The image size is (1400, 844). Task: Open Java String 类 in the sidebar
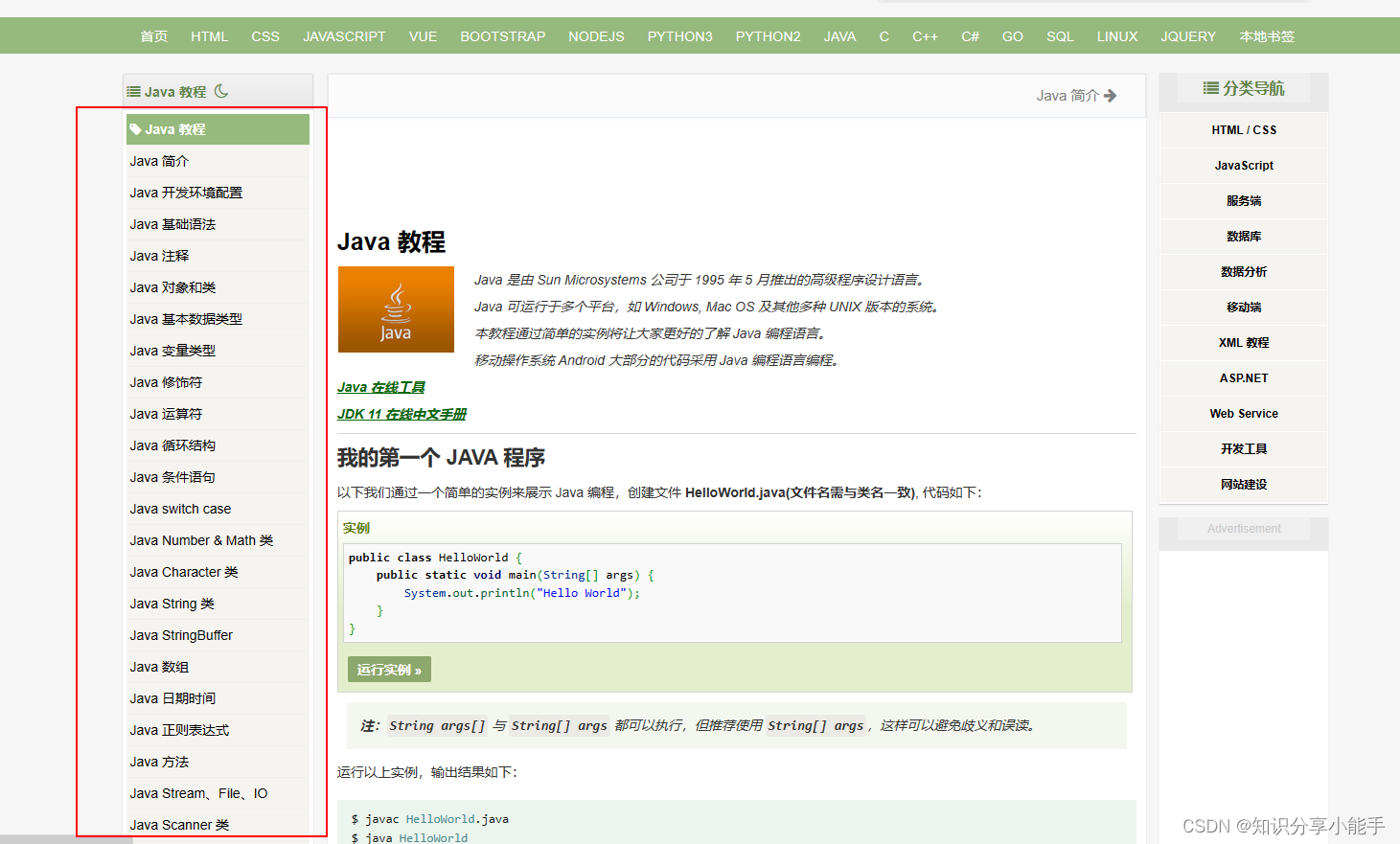218,604
